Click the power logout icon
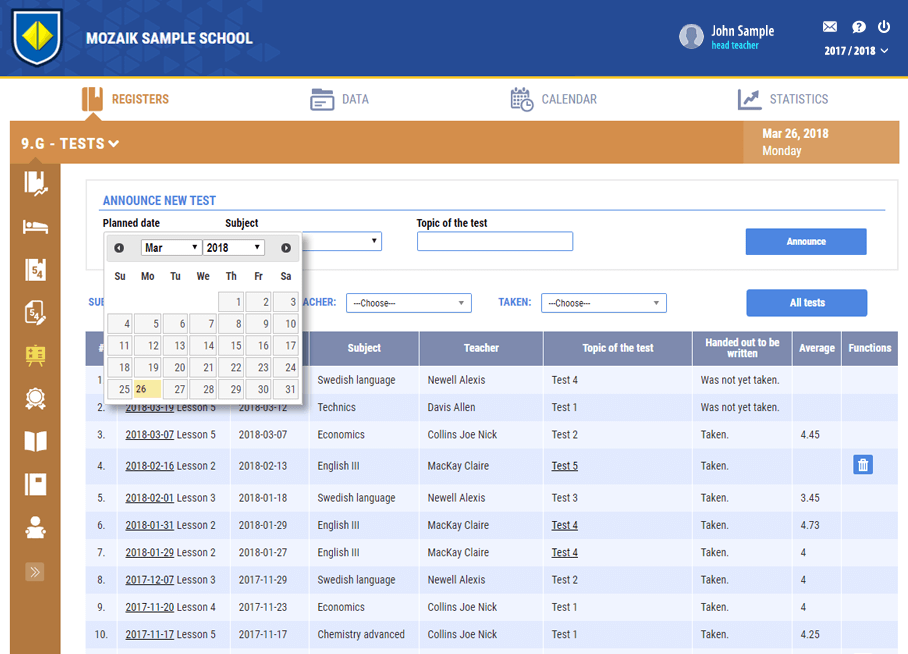This screenshot has height=654, width=908. (884, 27)
